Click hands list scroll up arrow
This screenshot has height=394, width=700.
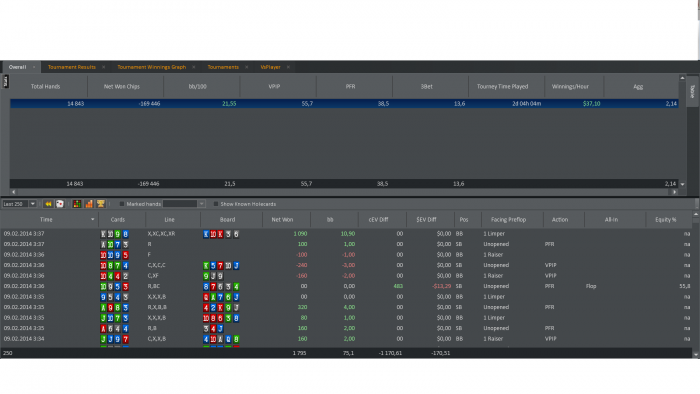[696, 215]
